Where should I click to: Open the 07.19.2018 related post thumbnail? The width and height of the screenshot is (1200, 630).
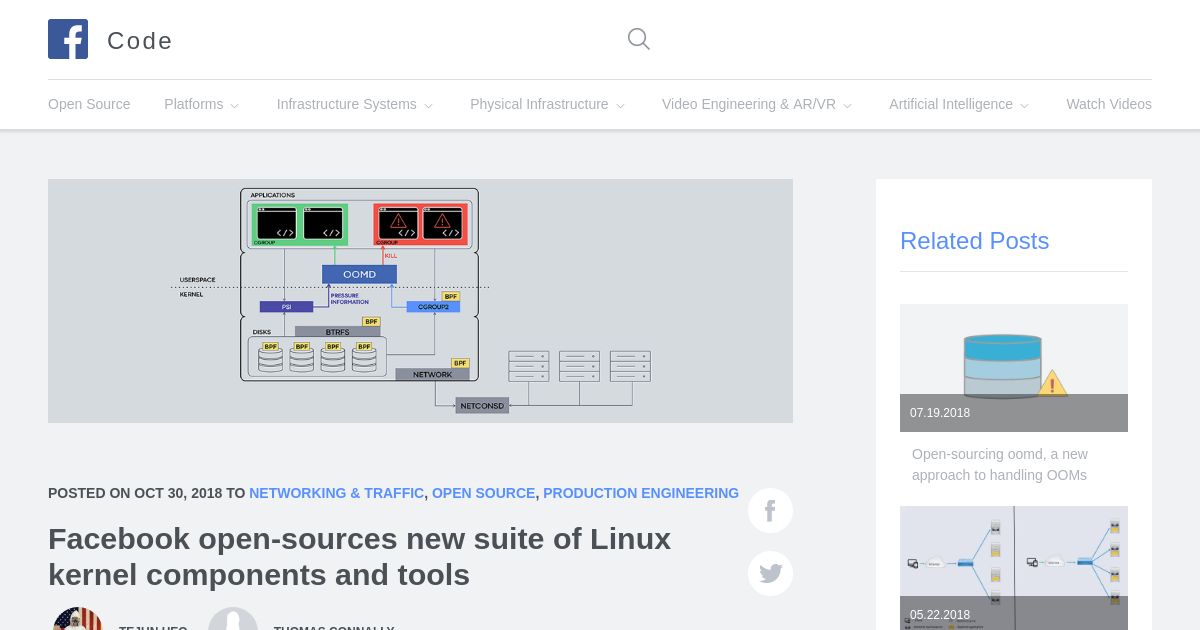click(1014, 368)
